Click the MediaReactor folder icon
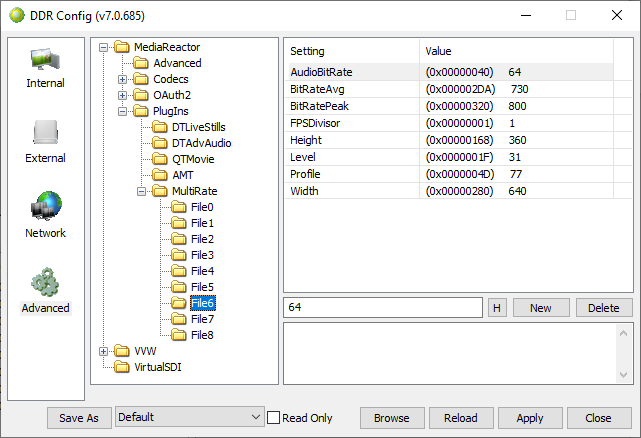641x438 pixels. 121,47
